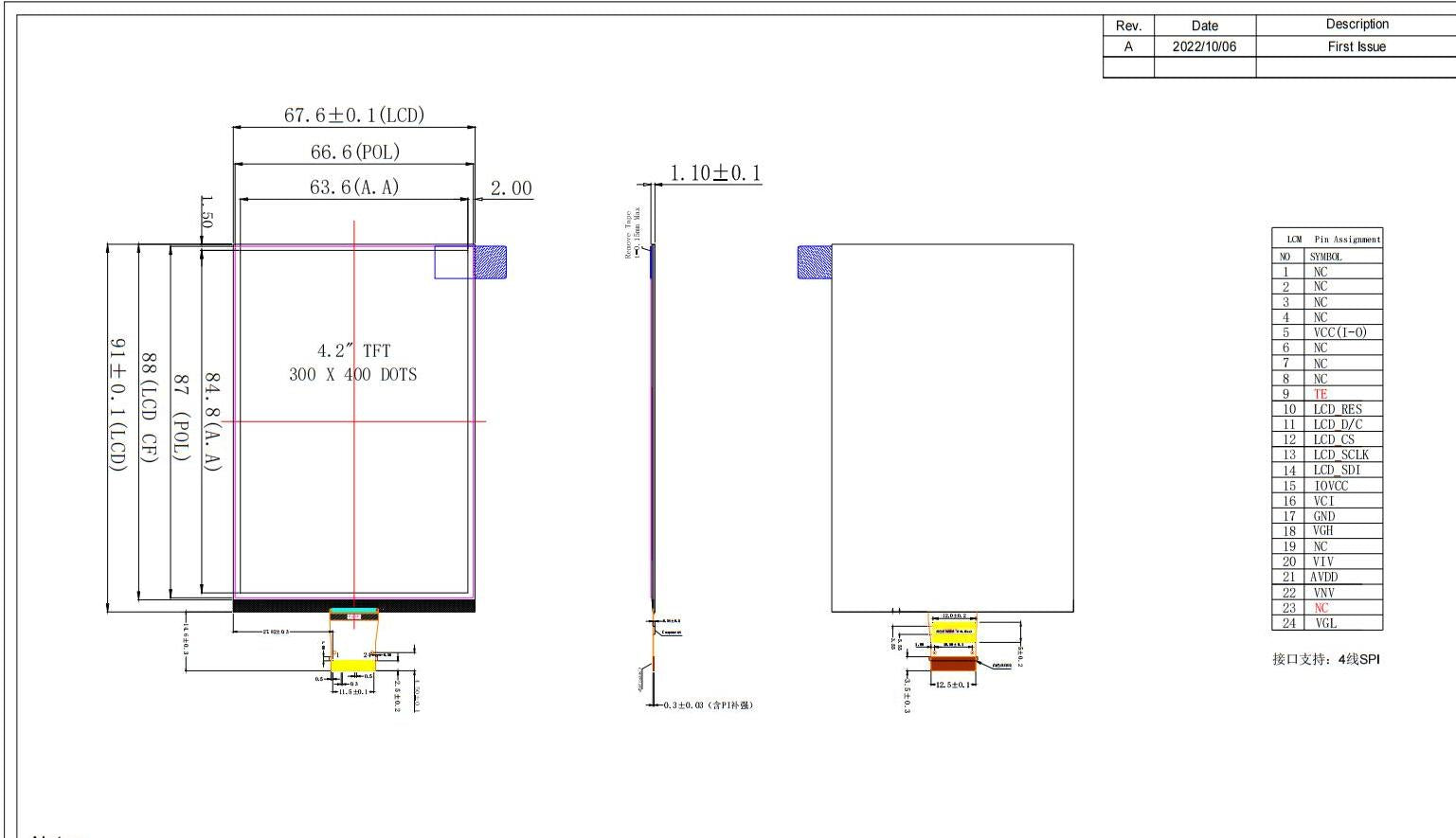Select the 2022/10/06 date cell
The width and height of the screenshot is (1456, 838).
pos(1204,46)
